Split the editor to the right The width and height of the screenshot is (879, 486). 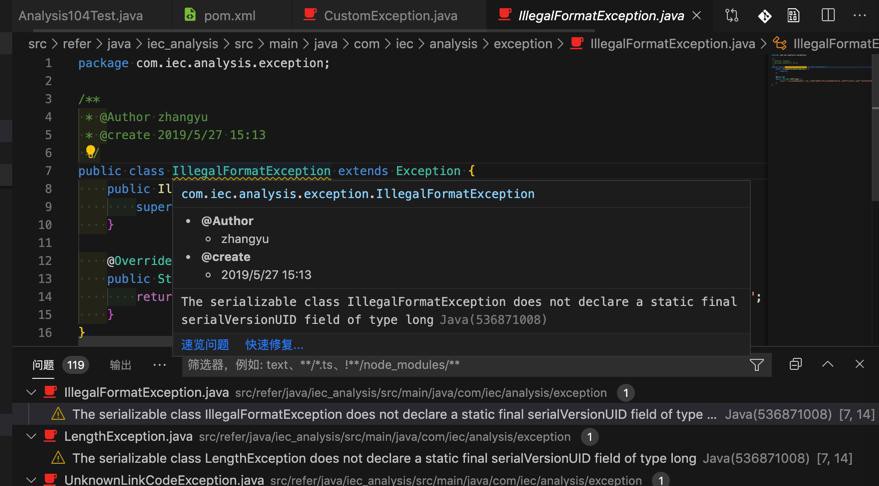pyautogui.click(x=828, y=16)
